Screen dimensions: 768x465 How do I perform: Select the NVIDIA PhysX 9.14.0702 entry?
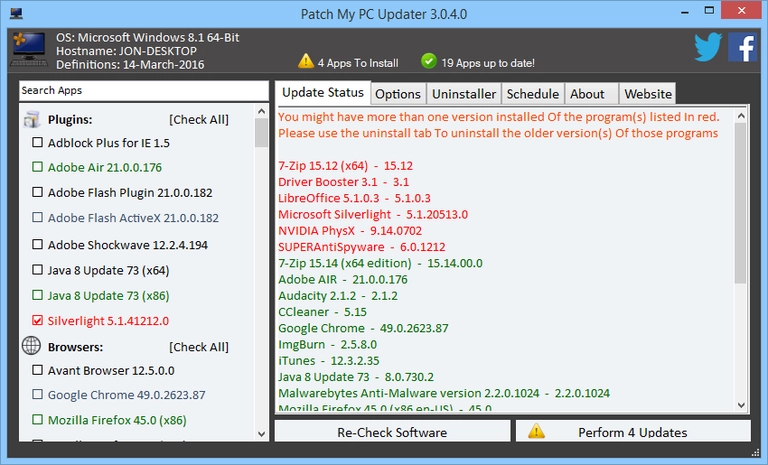click(350, 230)
